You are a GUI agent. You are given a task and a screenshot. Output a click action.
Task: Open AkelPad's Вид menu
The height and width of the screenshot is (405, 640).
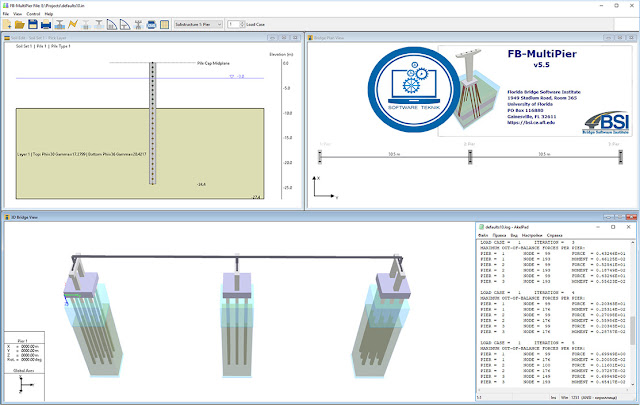point(514,236)
